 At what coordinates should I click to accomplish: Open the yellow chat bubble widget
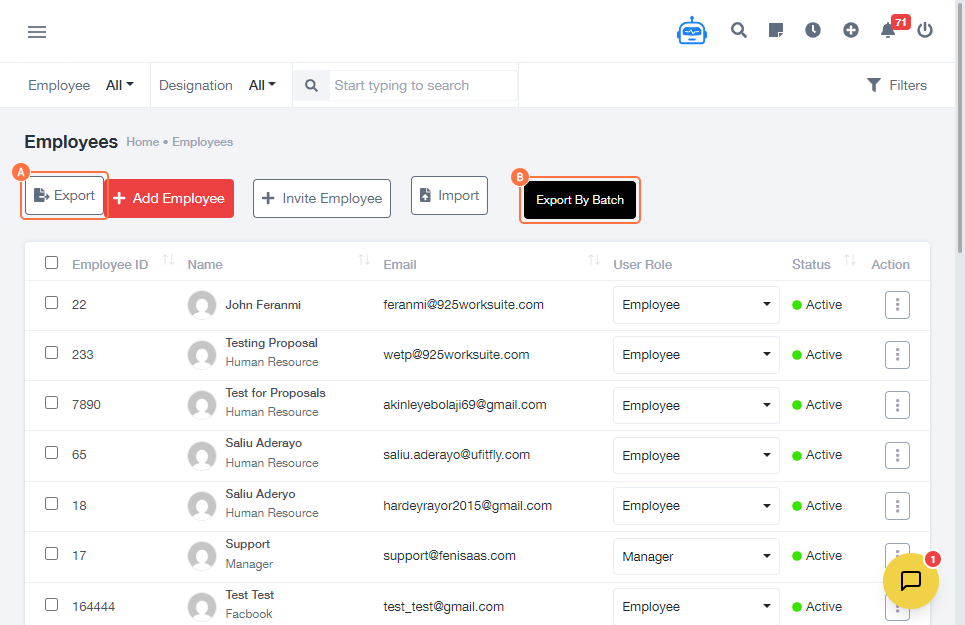click(910, 580)
